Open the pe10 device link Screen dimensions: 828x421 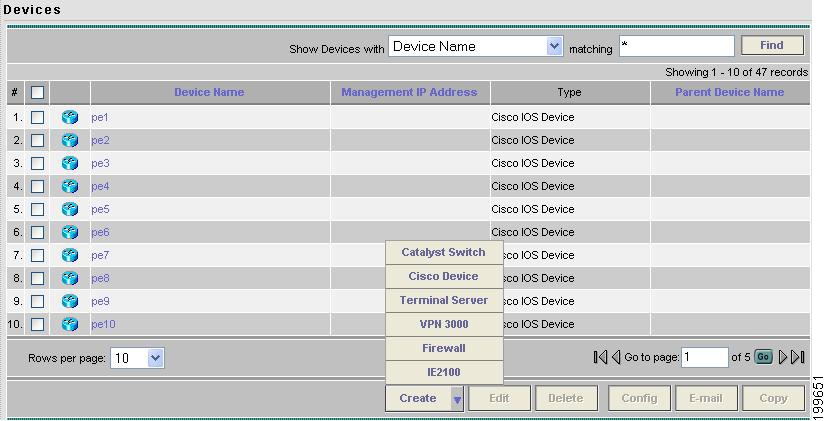coord(103,324)
